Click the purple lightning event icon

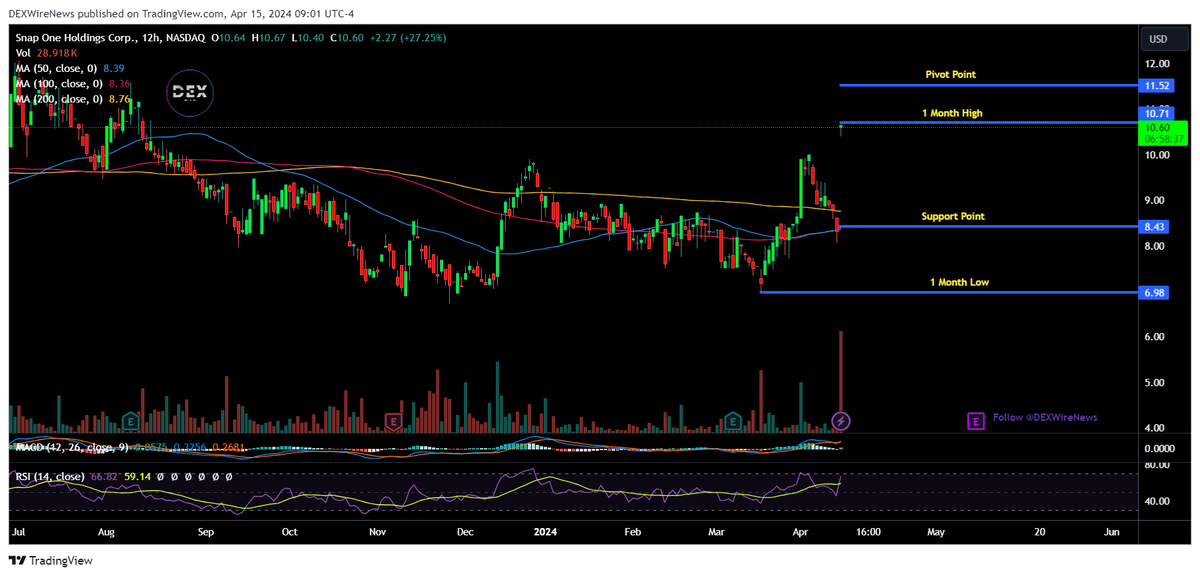tap(842, 421)
